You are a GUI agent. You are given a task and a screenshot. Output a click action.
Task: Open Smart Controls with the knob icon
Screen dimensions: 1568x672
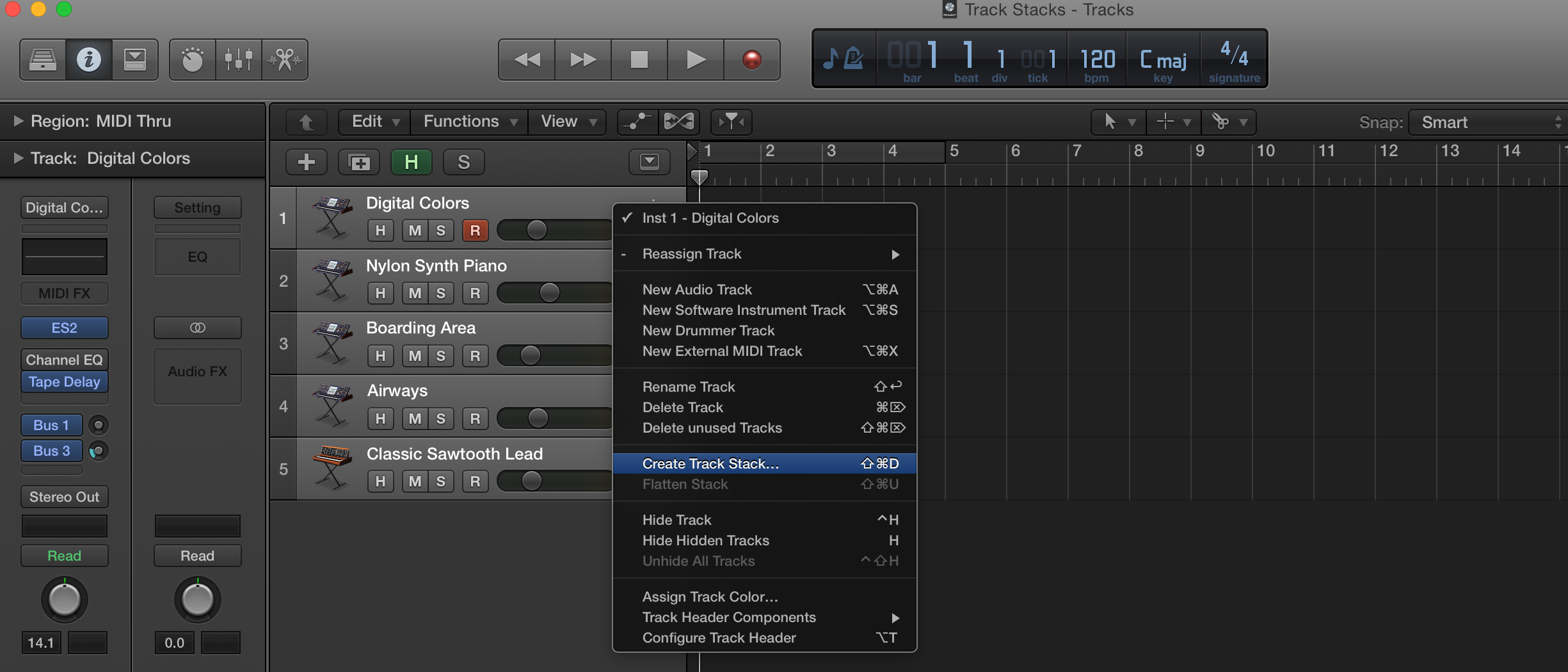pyautogui.click(x=191, y=60)
